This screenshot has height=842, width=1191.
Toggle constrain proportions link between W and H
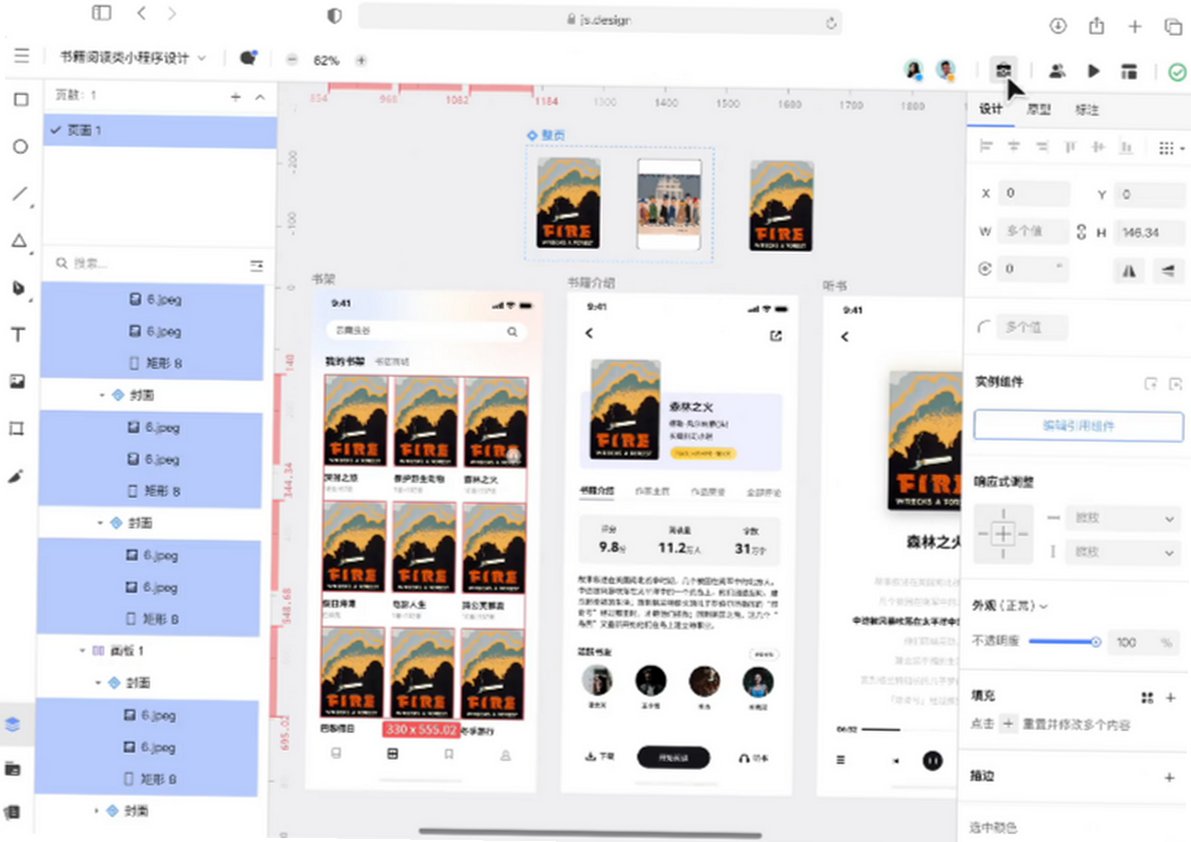(x=1081, y=232)
